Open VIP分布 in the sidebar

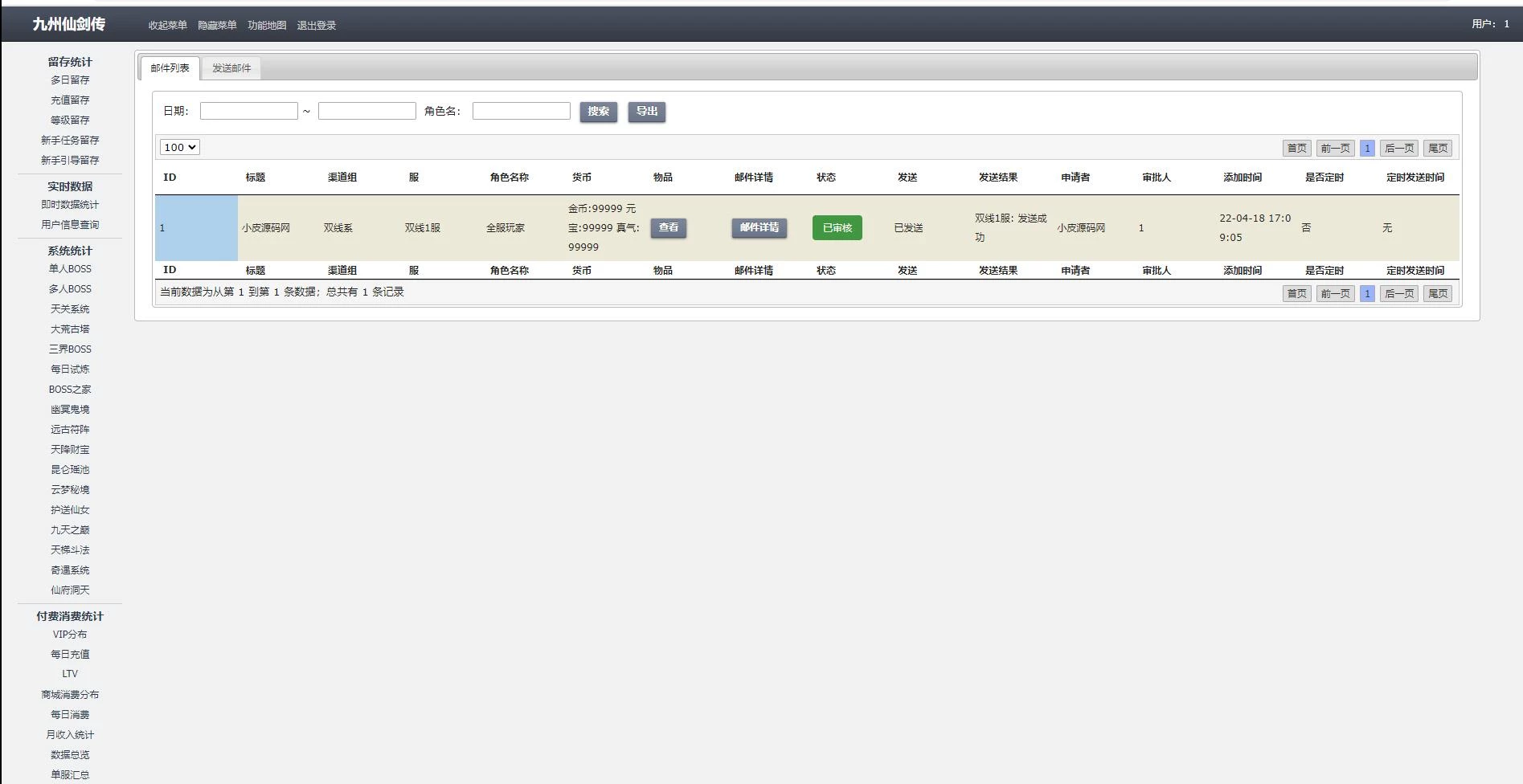[70, 635]
